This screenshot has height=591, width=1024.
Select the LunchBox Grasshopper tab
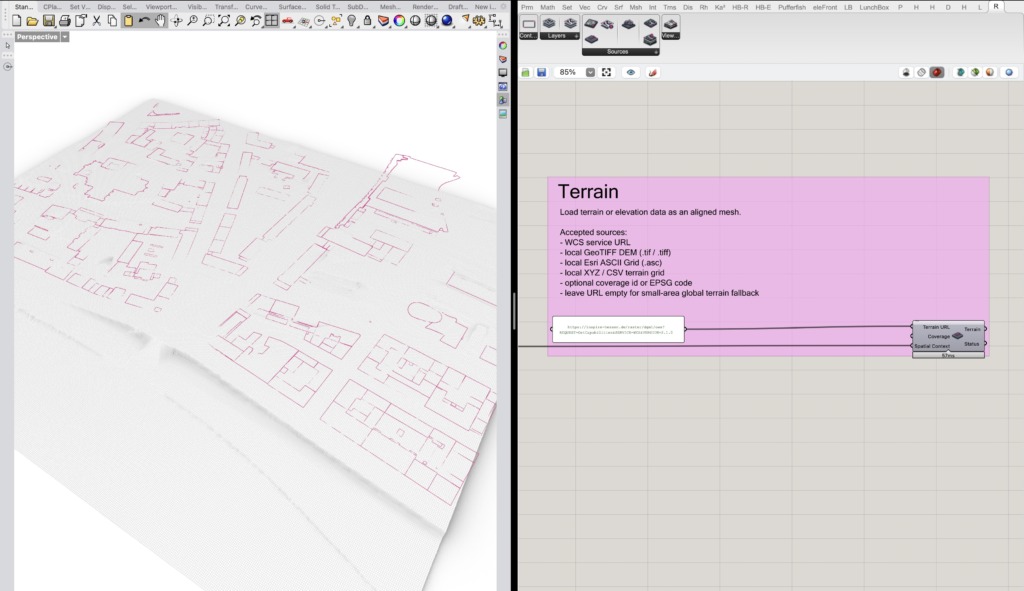point(874,7)
